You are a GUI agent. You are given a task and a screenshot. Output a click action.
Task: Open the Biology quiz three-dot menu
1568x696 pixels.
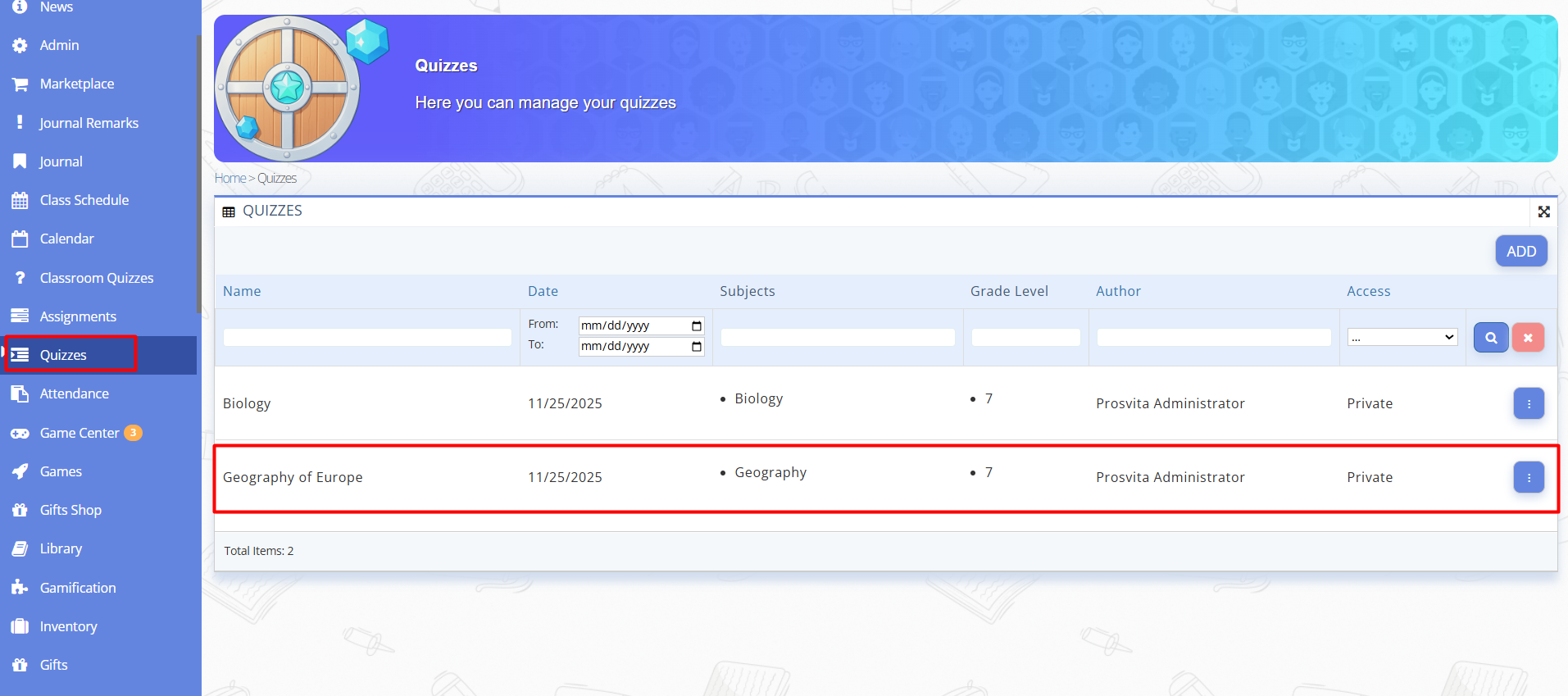(1528, 403)
